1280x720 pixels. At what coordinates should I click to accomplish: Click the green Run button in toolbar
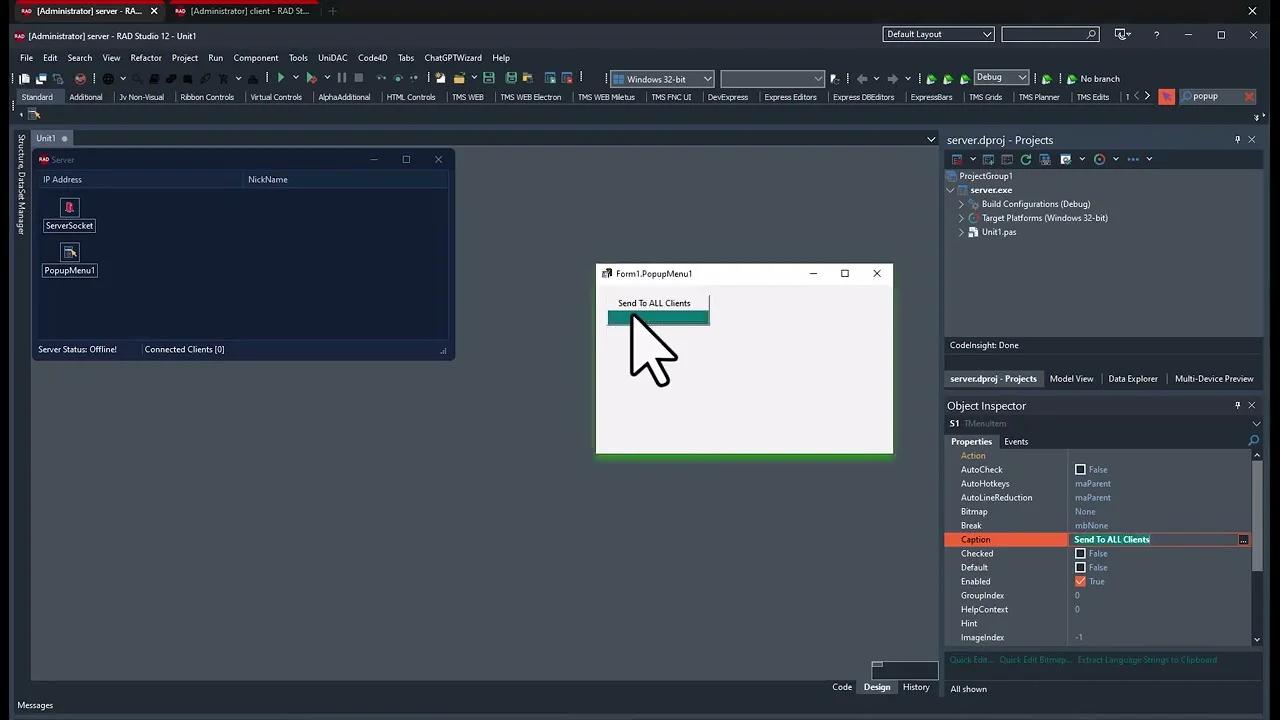(x=281, y=78)
